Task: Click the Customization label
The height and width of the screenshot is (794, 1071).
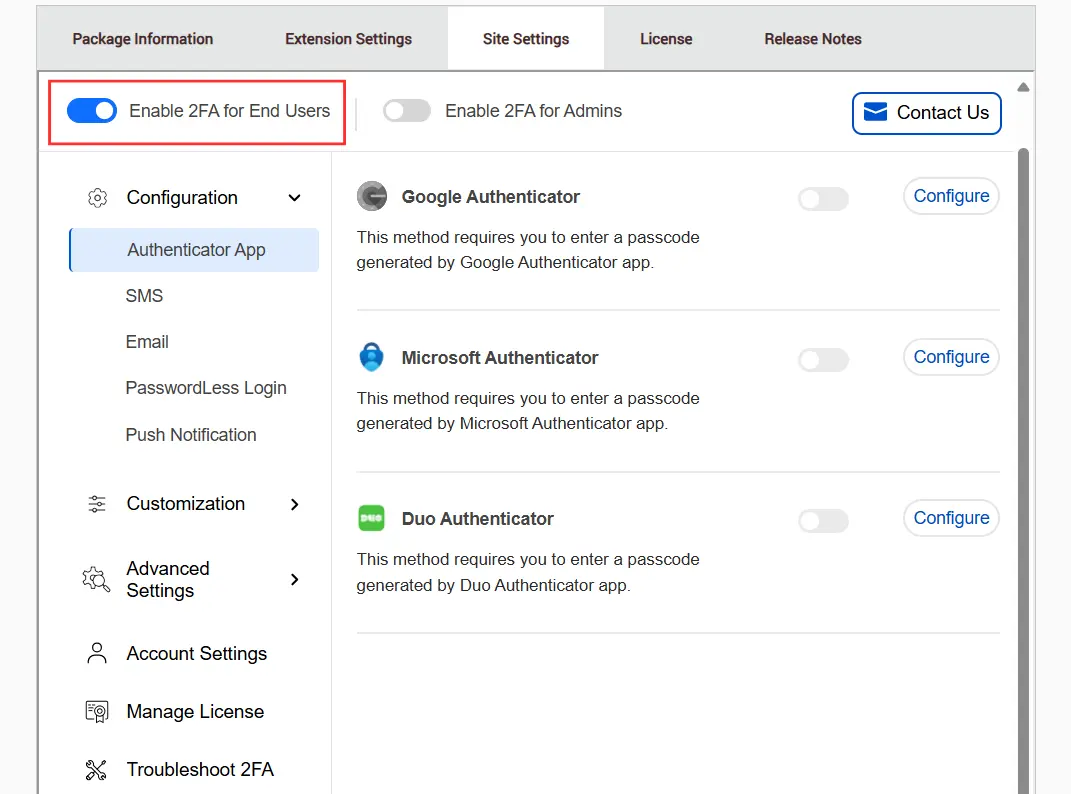Action: tap(186, 504)
